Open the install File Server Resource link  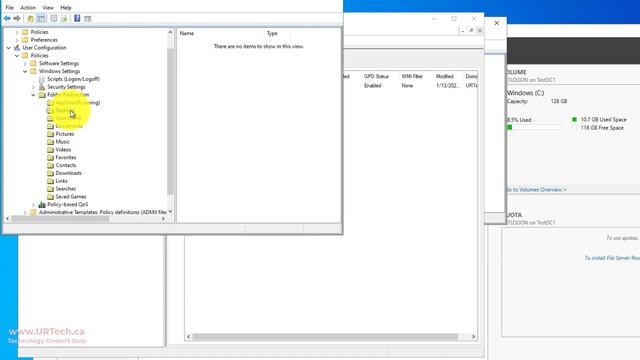pos(612,258)
